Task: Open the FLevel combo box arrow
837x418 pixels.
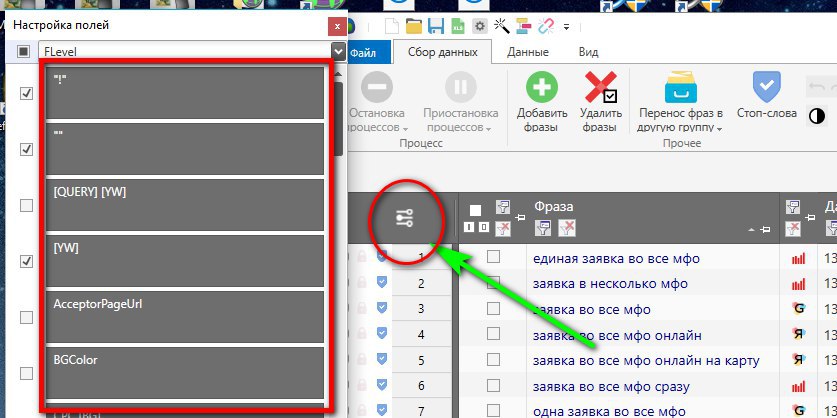Action: [x=338, y=51]
